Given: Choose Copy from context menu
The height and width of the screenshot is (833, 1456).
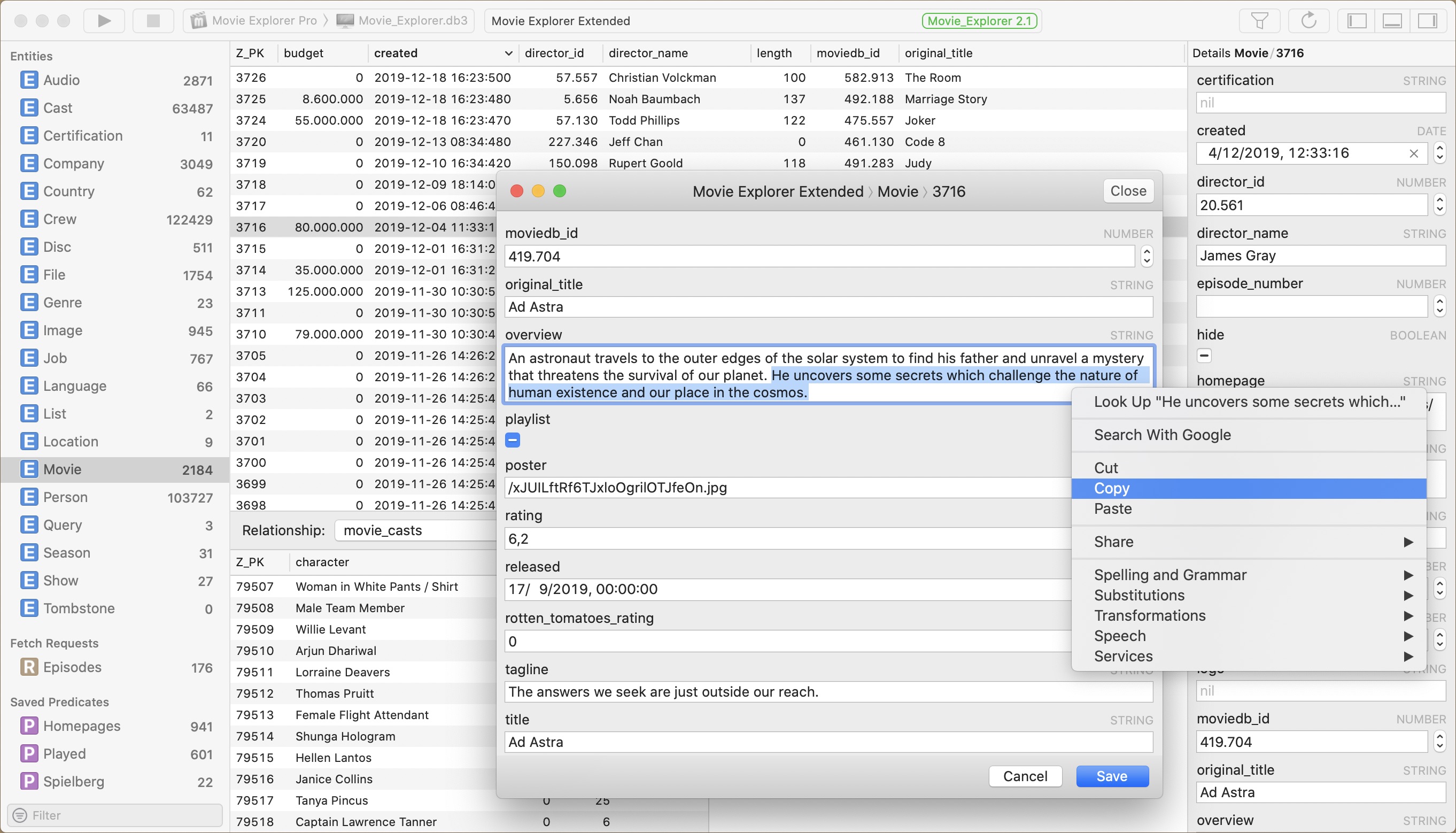Looking at the screenshot, I should pyautogui.click(x=1249, y=489).
